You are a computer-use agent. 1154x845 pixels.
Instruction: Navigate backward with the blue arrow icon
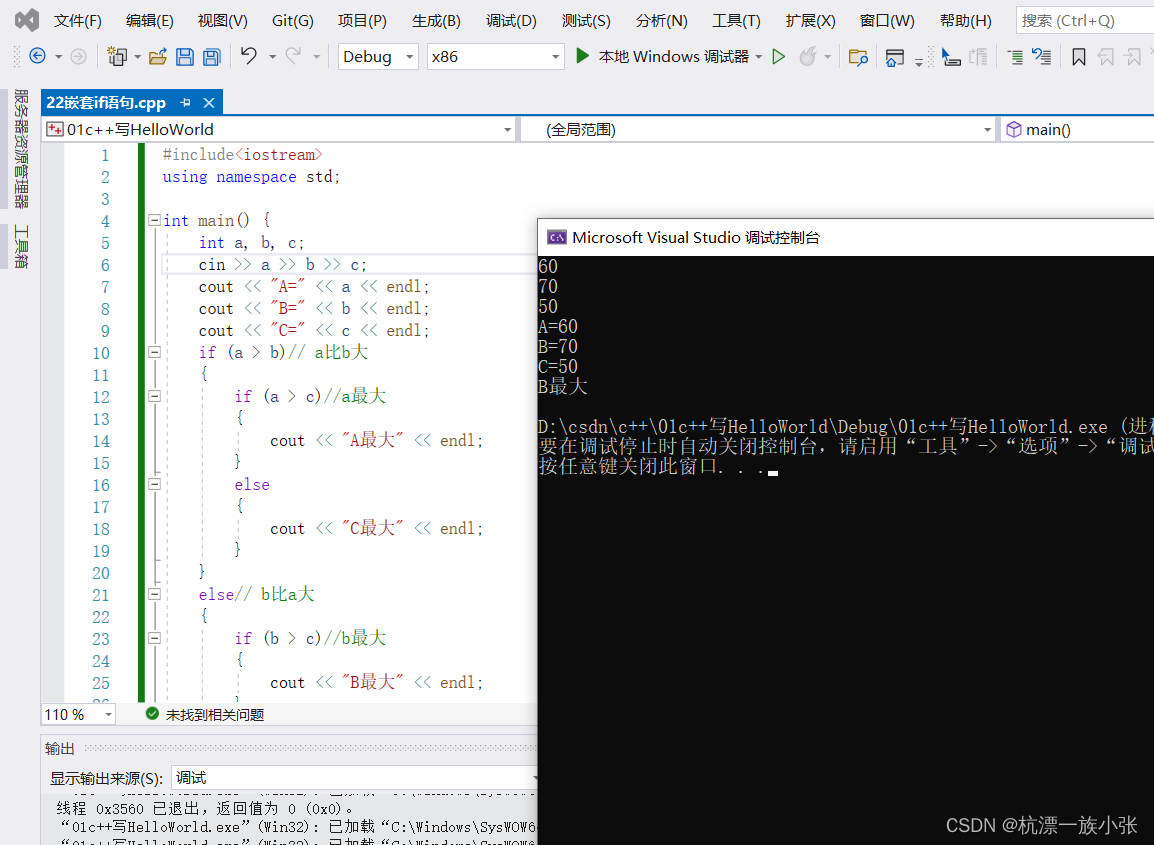tap(37, 56)
